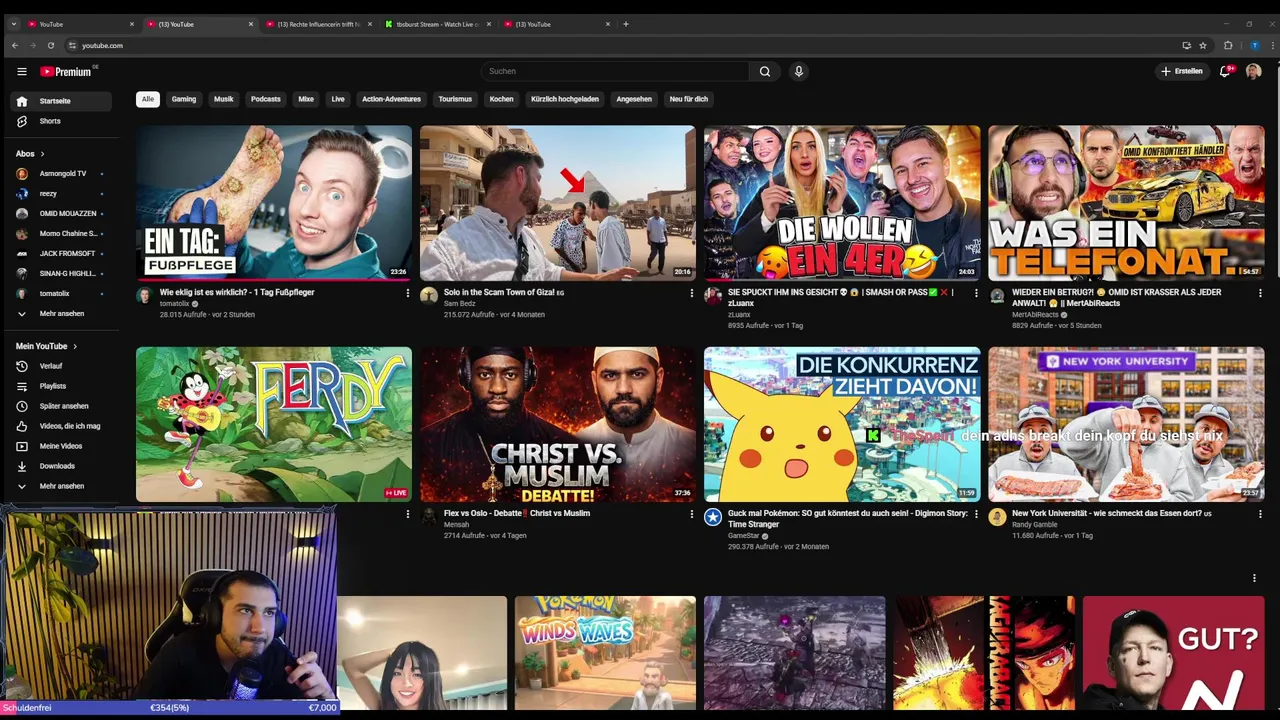Screen dimensions: 1280x720
Task: Open the YouTube account avatar menu
Action: (x=1253, y=71)
